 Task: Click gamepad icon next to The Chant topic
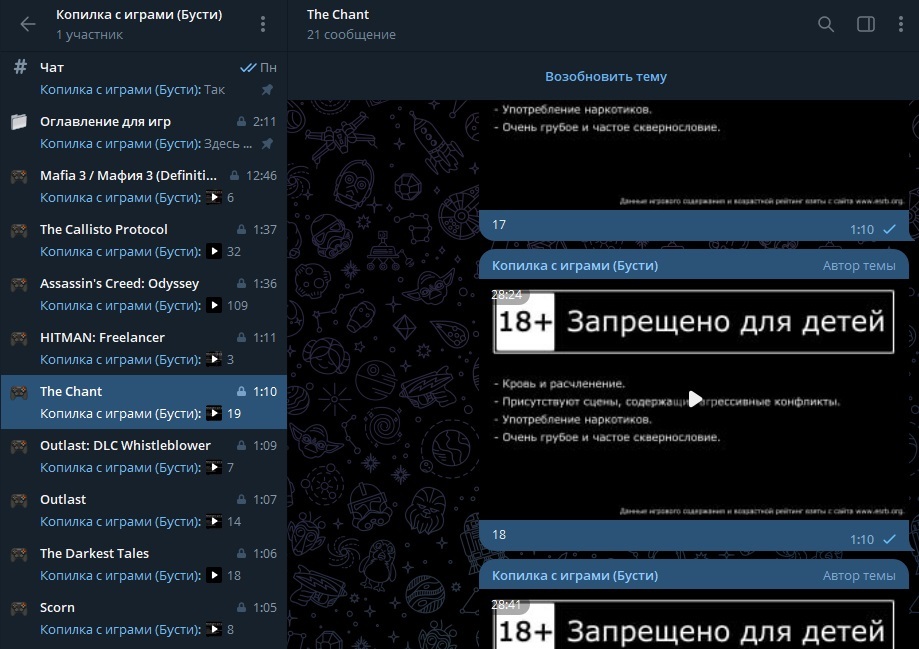[x=19, y=392]
